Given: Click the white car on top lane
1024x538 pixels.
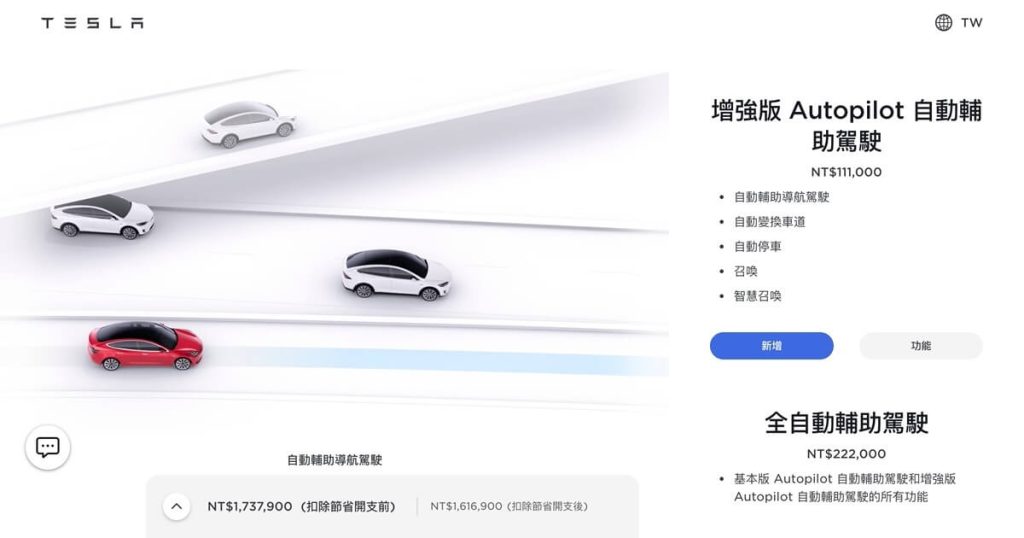Looking at the screenshot, I should (248, 123).
